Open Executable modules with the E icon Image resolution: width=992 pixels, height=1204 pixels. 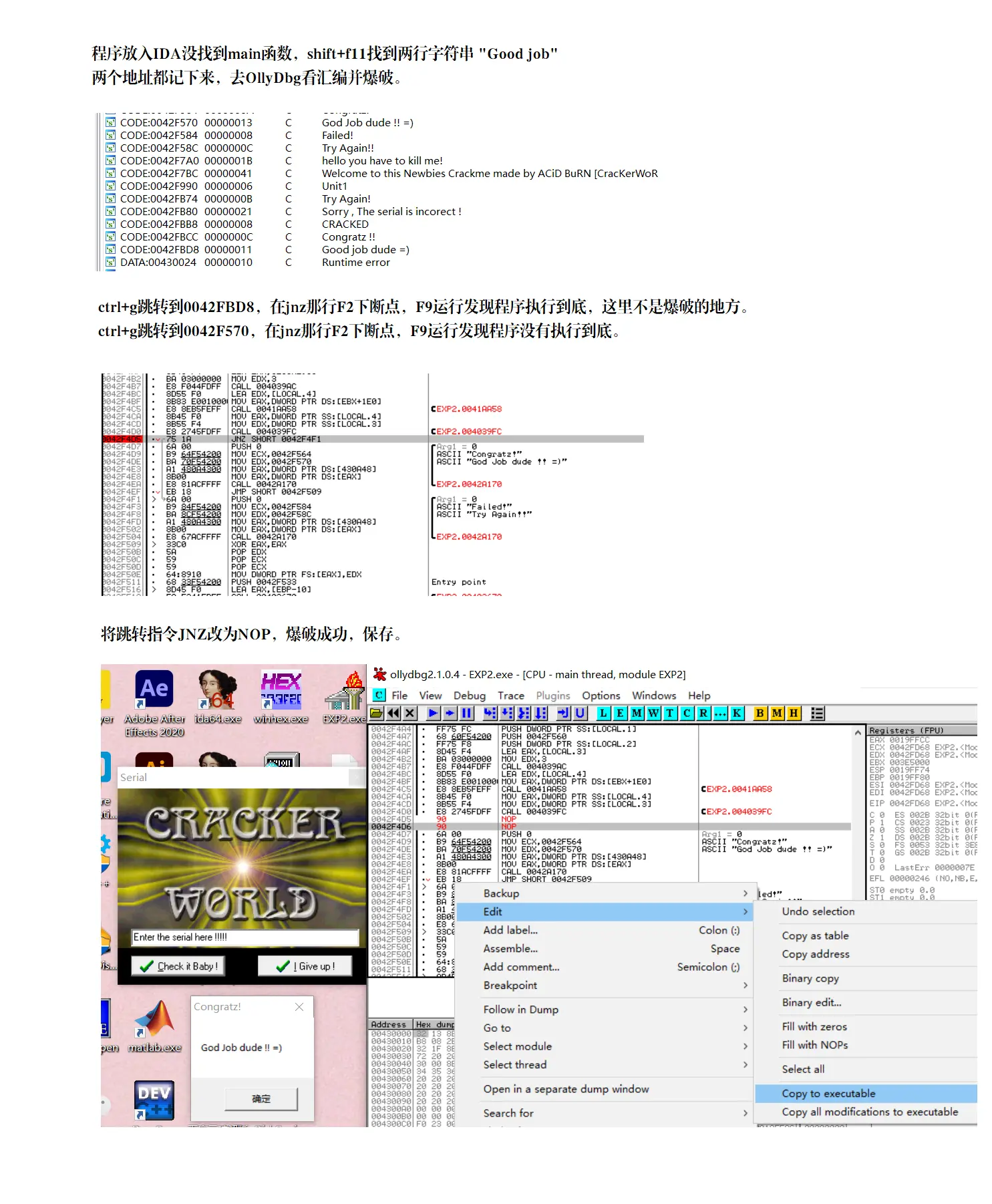tap(620, 713)
